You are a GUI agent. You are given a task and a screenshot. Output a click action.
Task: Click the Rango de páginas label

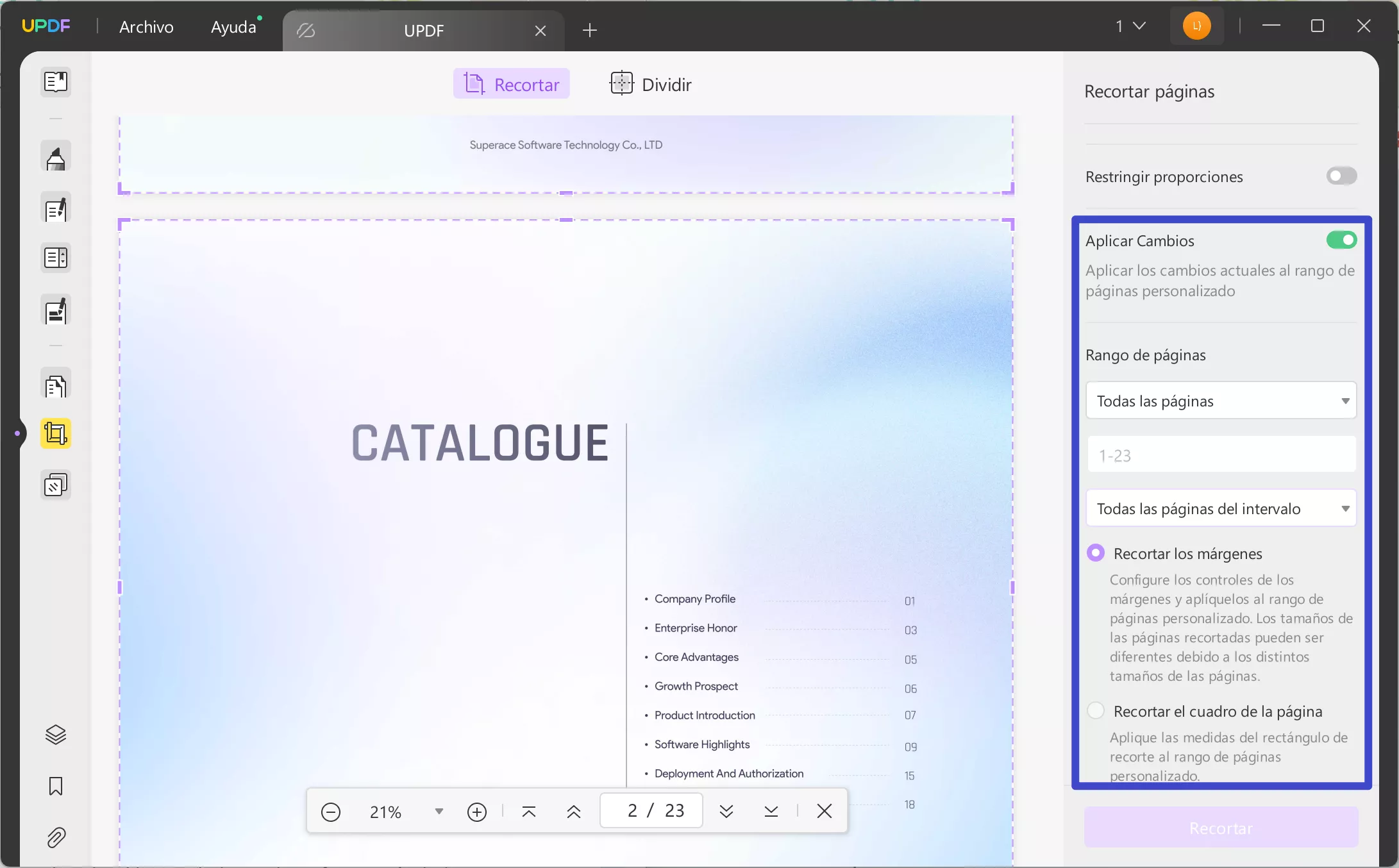1146,355
